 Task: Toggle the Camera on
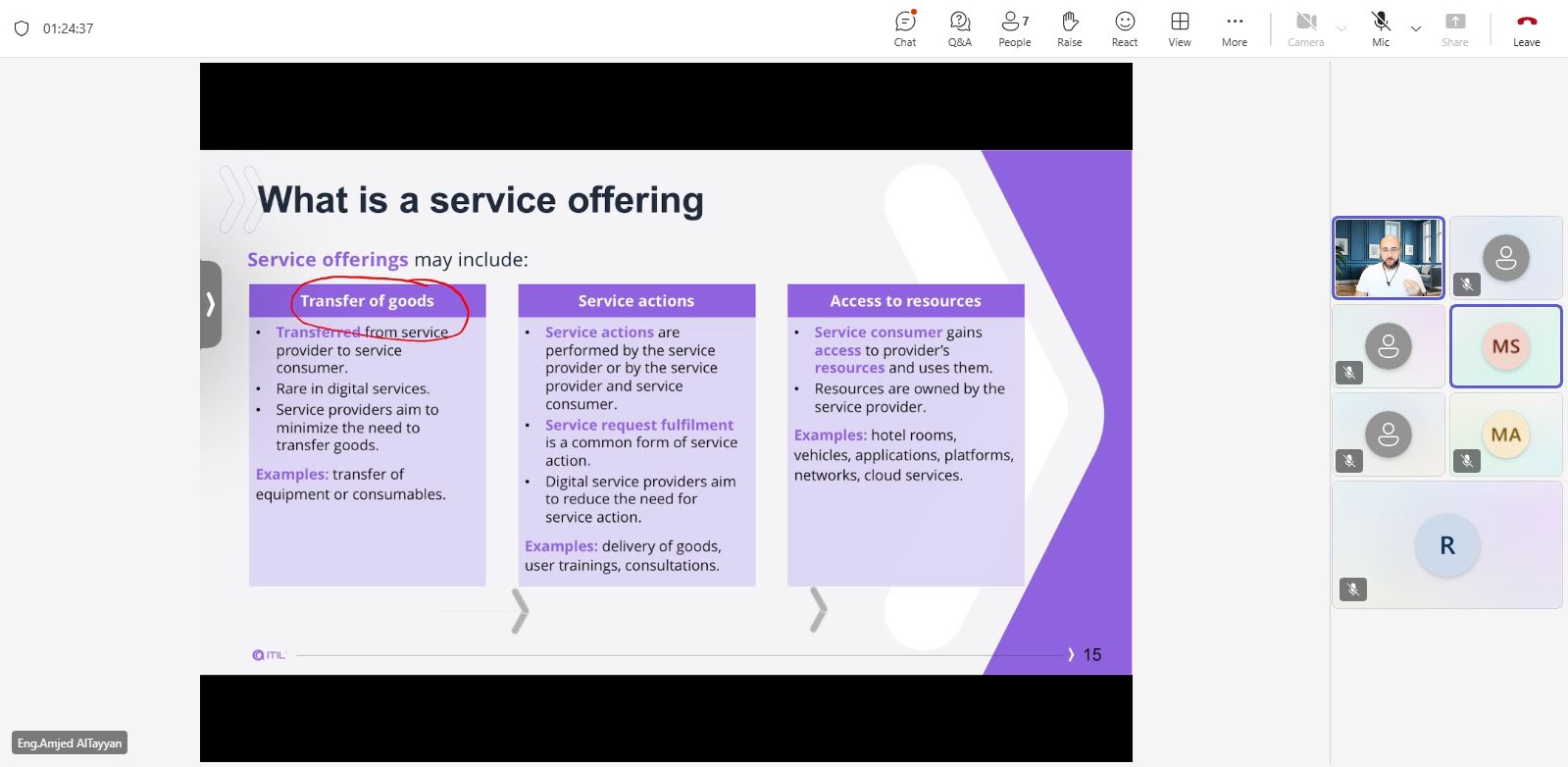pos(1305,28)
